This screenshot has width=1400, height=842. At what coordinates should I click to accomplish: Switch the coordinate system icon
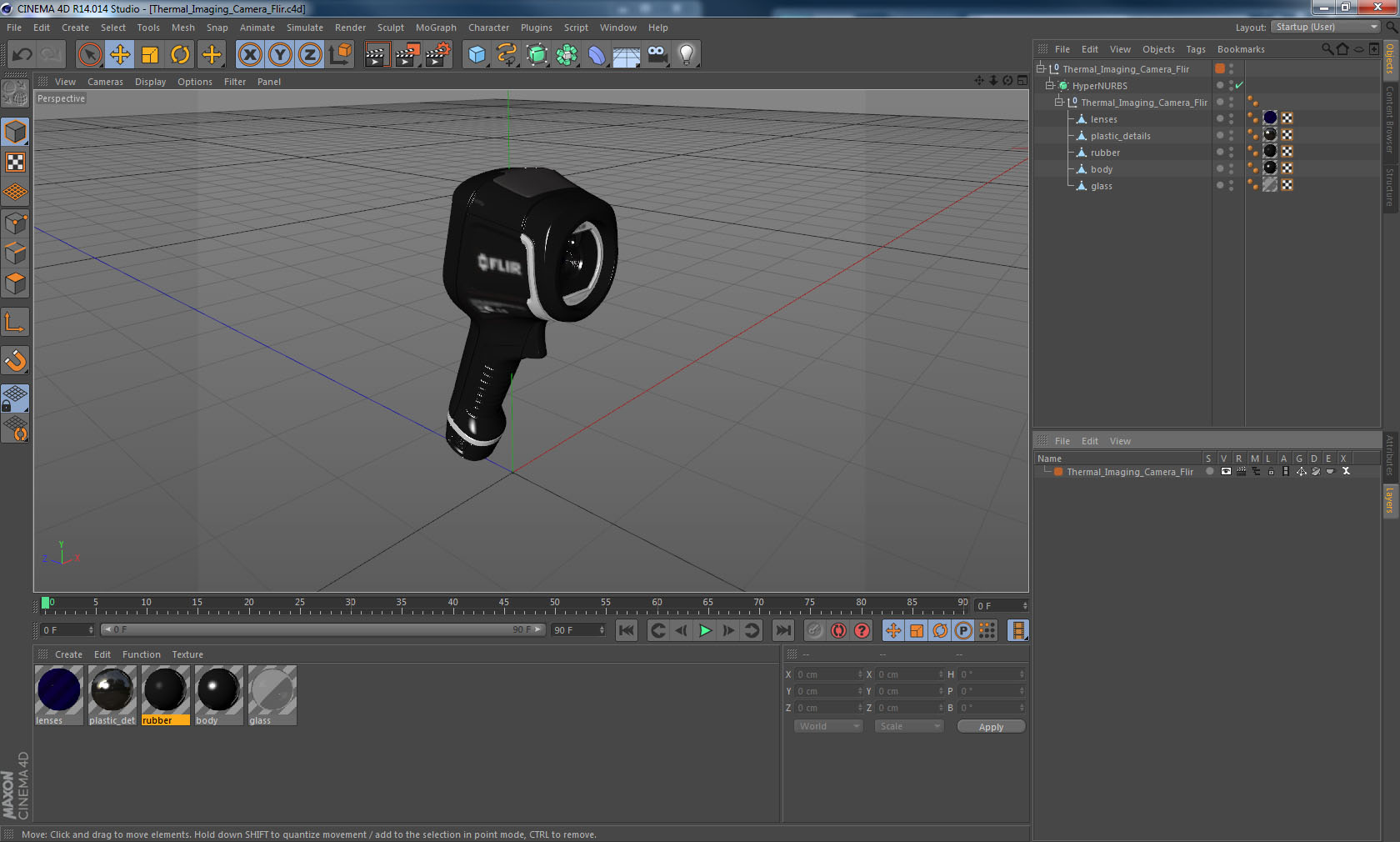click(x=340, y=55)
